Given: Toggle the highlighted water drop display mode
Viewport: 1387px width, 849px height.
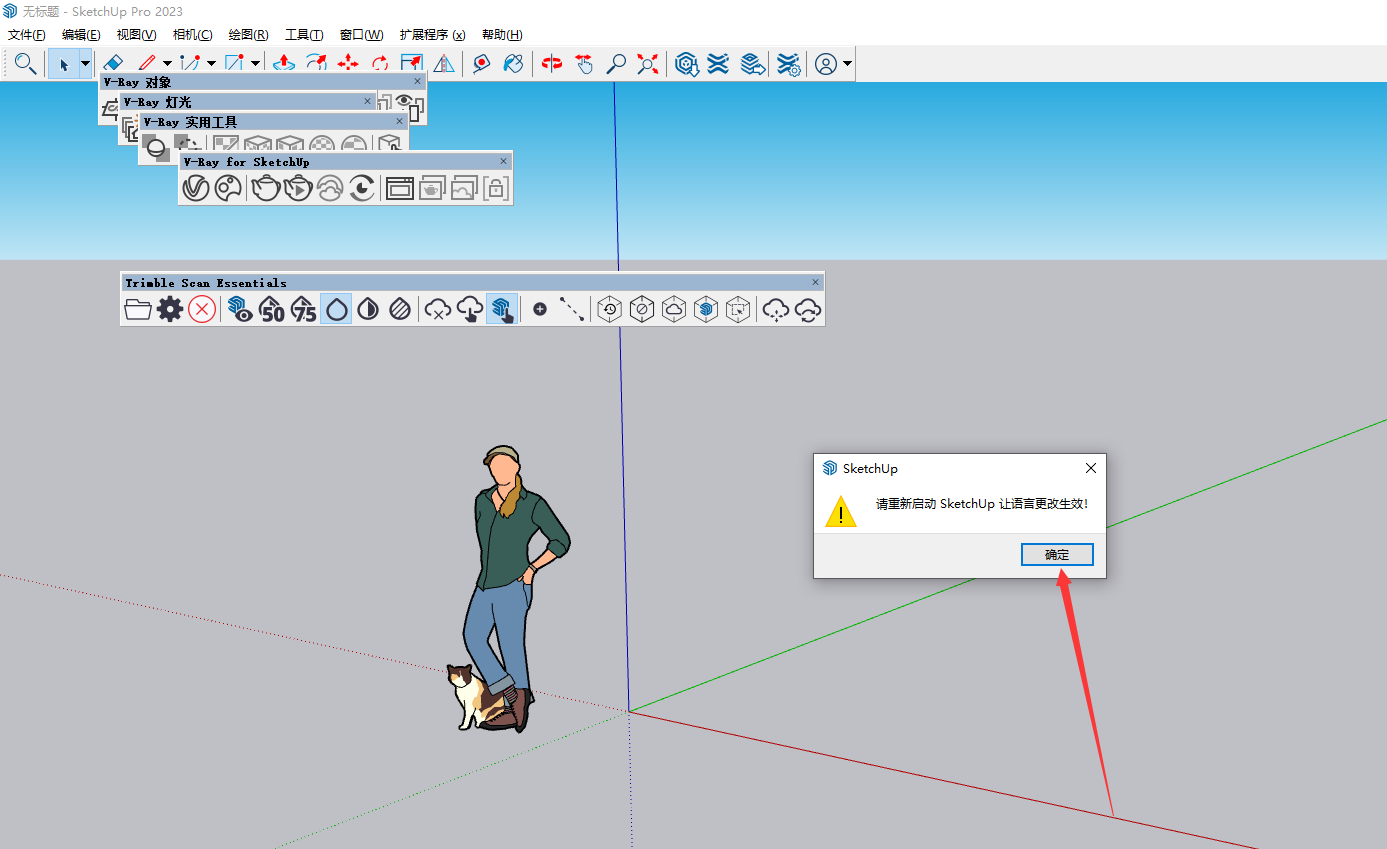Looking at the screenshot, I should [335, 309].
